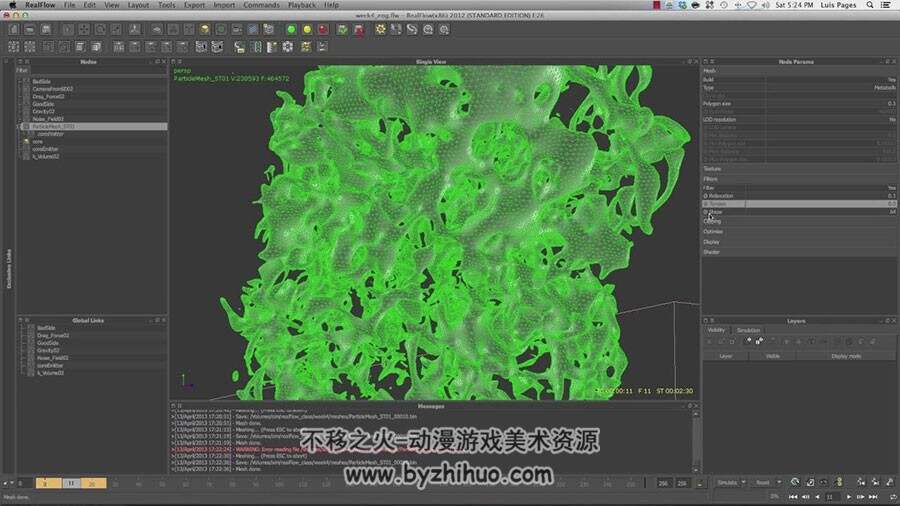Select the highlighted Tension parameter row

799,204
